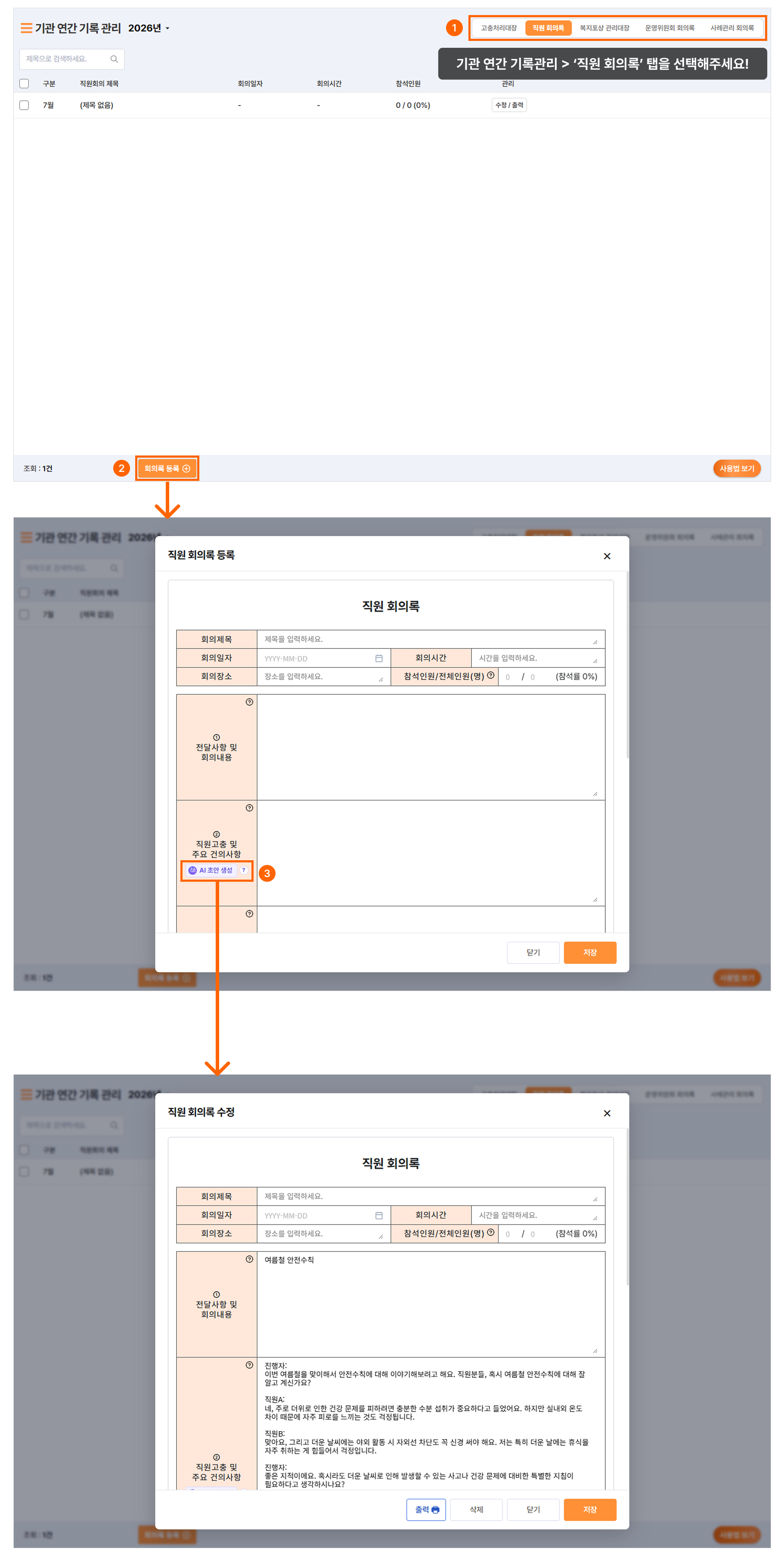Click the 회의록 등록 button
Screen dimensions: 784x1556
click(x=167, y=468)
